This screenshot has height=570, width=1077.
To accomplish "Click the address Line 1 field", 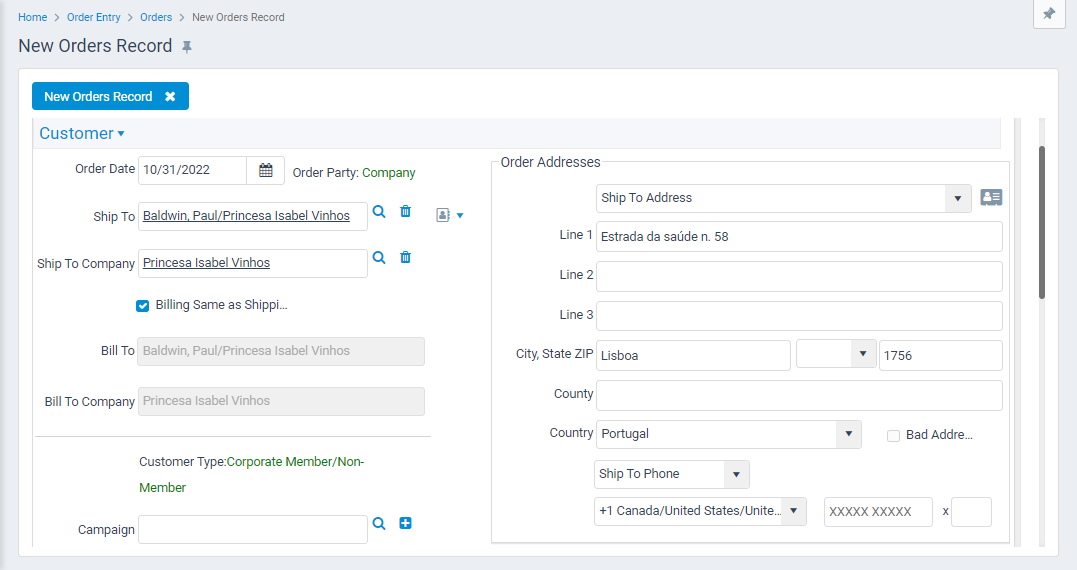I will tap(799, 237).
